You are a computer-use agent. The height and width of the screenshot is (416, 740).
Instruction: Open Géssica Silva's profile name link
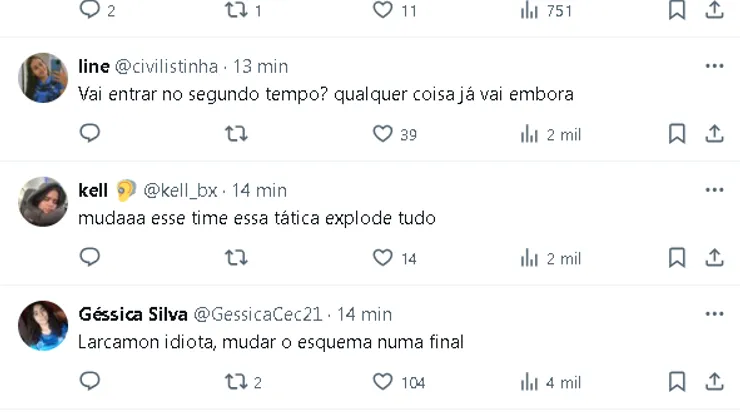(x=131, y=314)
